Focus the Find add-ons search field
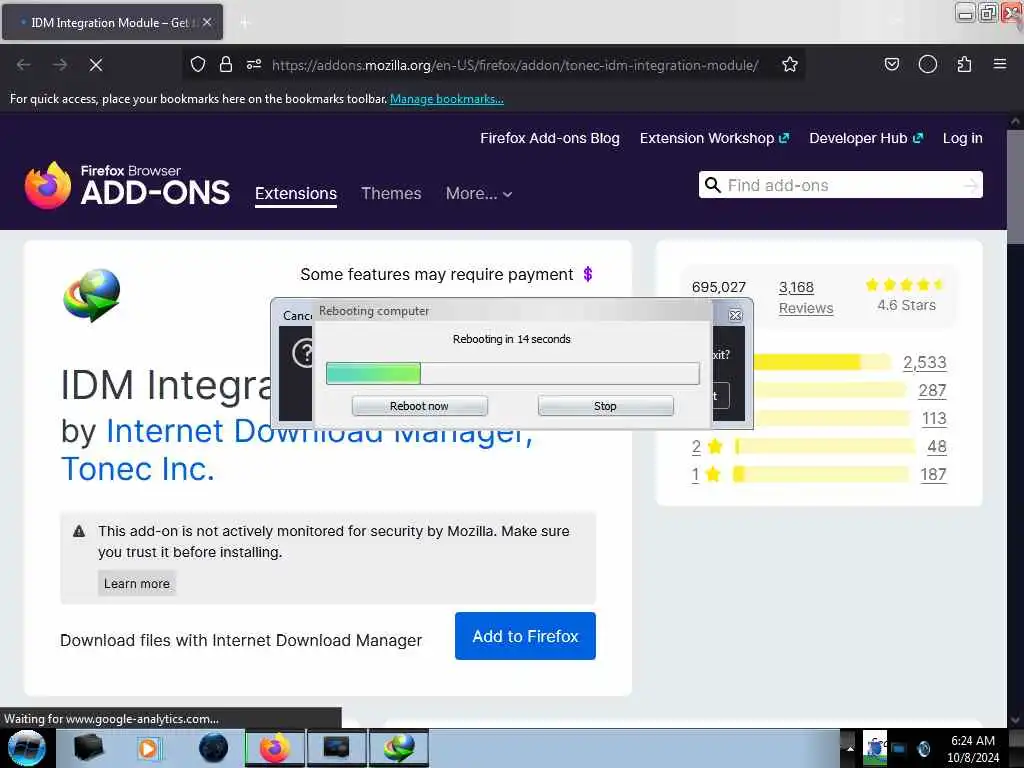 pyautogui.click(x=842, y=185)
